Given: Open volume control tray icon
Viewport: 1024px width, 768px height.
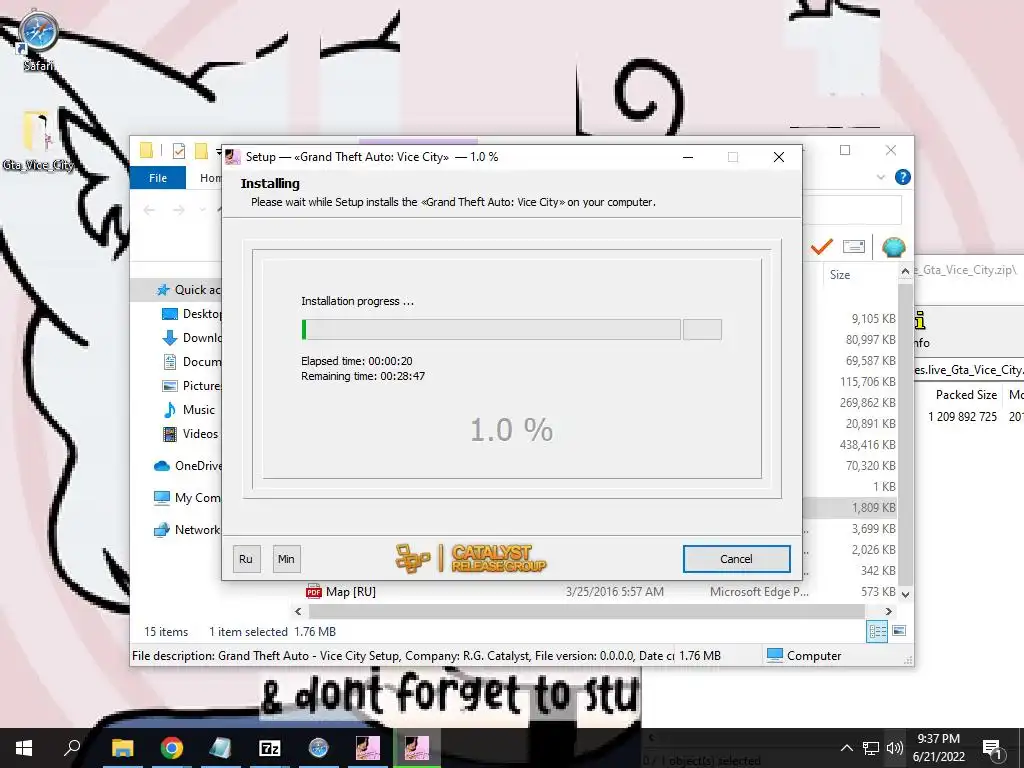Looking at the screenshot, I should (x=895, y=748).
